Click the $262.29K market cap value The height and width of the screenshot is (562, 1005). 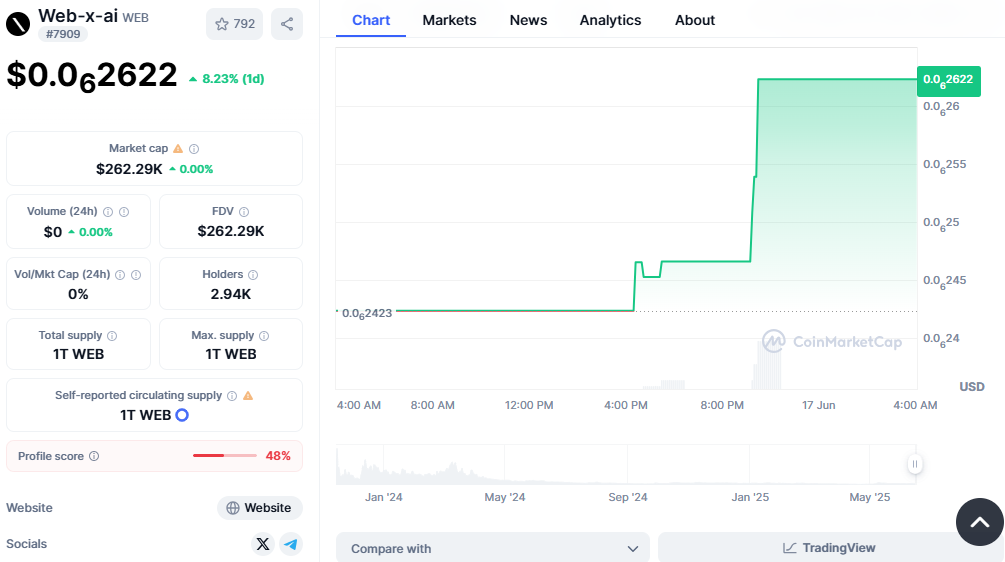[x=129, y=169]
